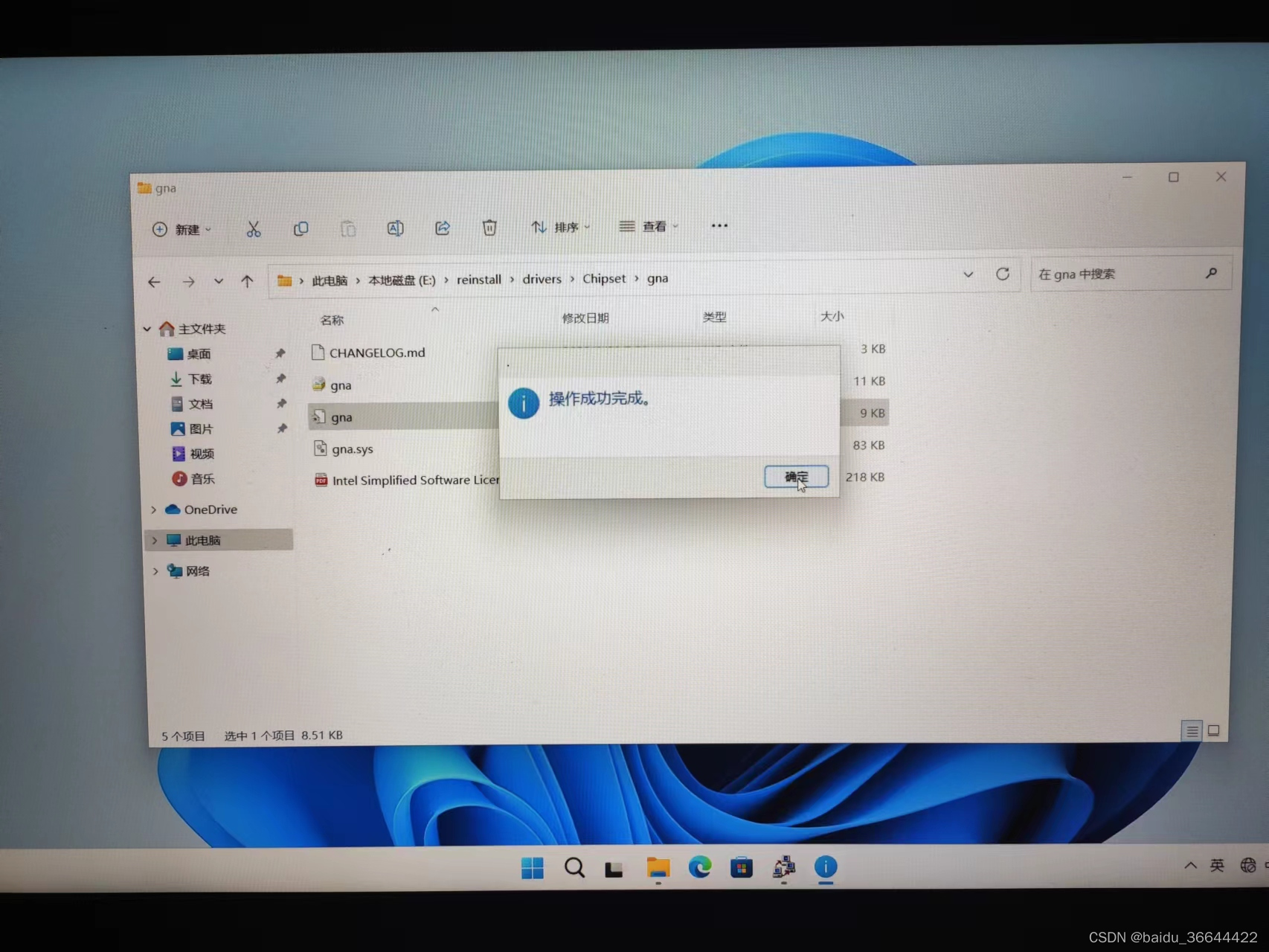Navigate to drivers via the breadcrumb
Viewport: 1269px width, 952px height.
[542, 278]
